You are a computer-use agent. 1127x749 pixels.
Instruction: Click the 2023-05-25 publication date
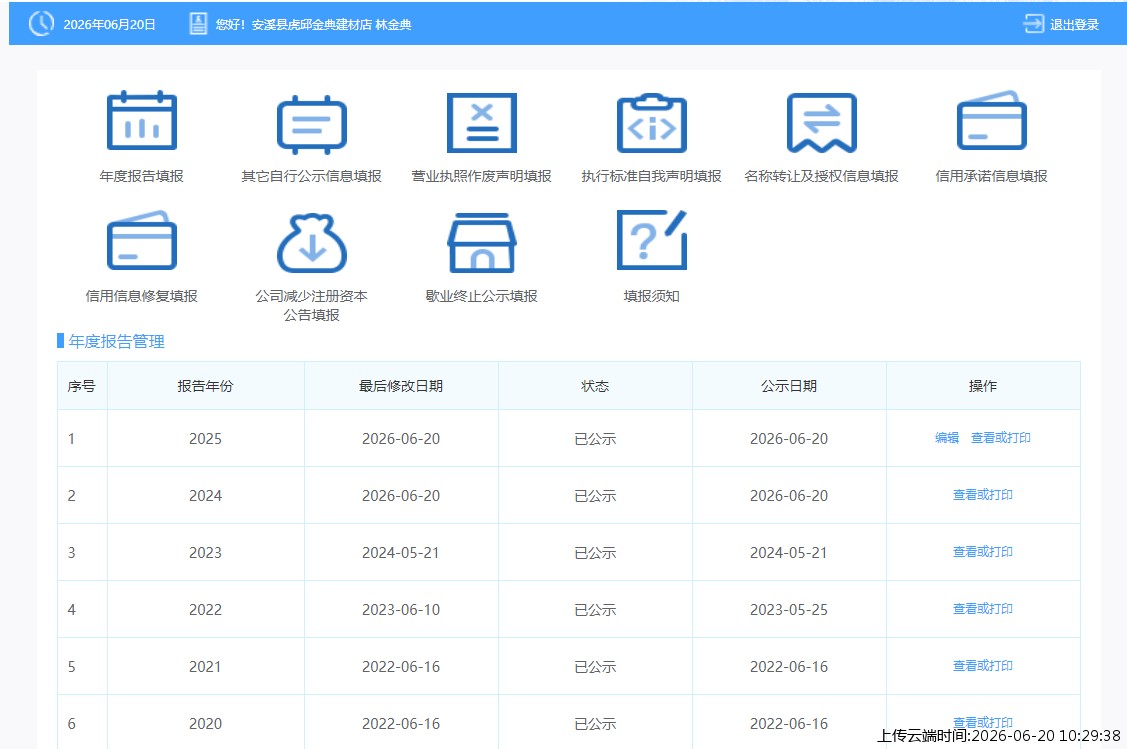tap(789, 610)
